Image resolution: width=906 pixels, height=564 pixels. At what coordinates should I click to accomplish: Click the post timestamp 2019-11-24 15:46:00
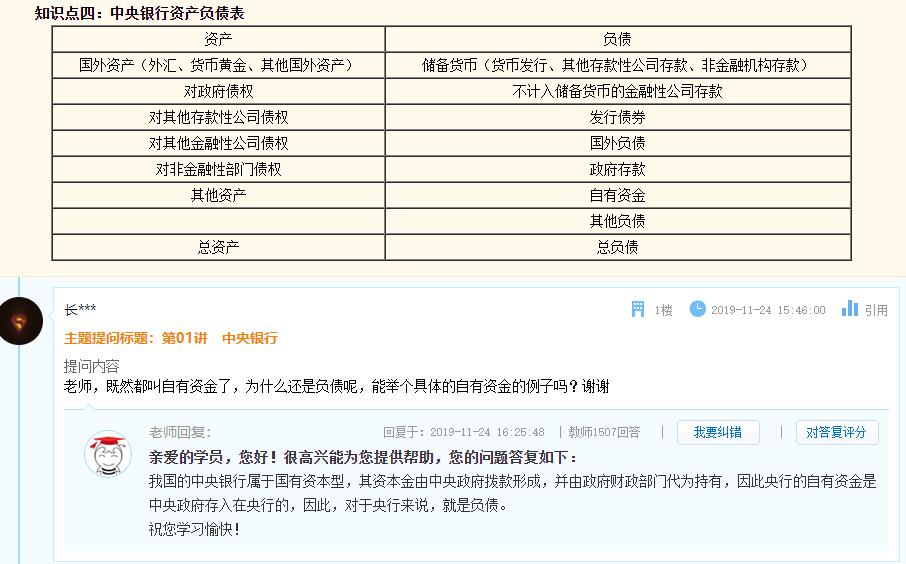click(x=768, y=310)
